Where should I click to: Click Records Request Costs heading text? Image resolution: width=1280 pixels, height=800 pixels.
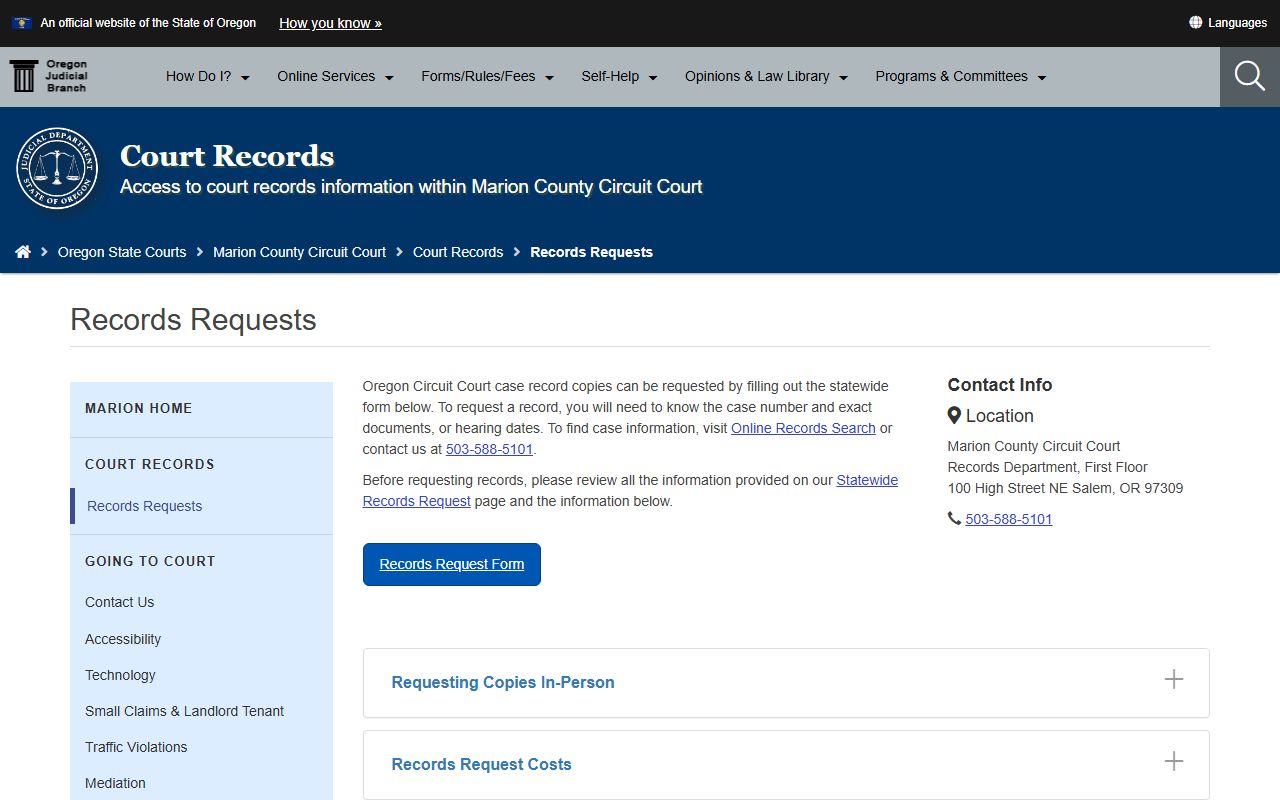(x=481, y=764)
